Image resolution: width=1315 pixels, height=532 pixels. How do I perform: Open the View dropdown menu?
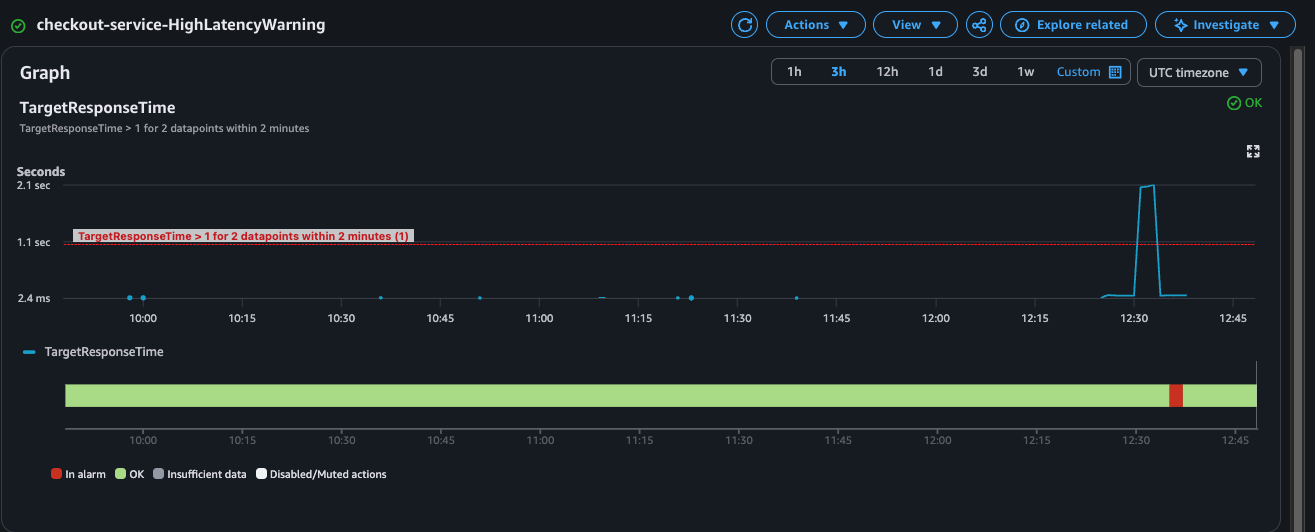pos(915,25)
